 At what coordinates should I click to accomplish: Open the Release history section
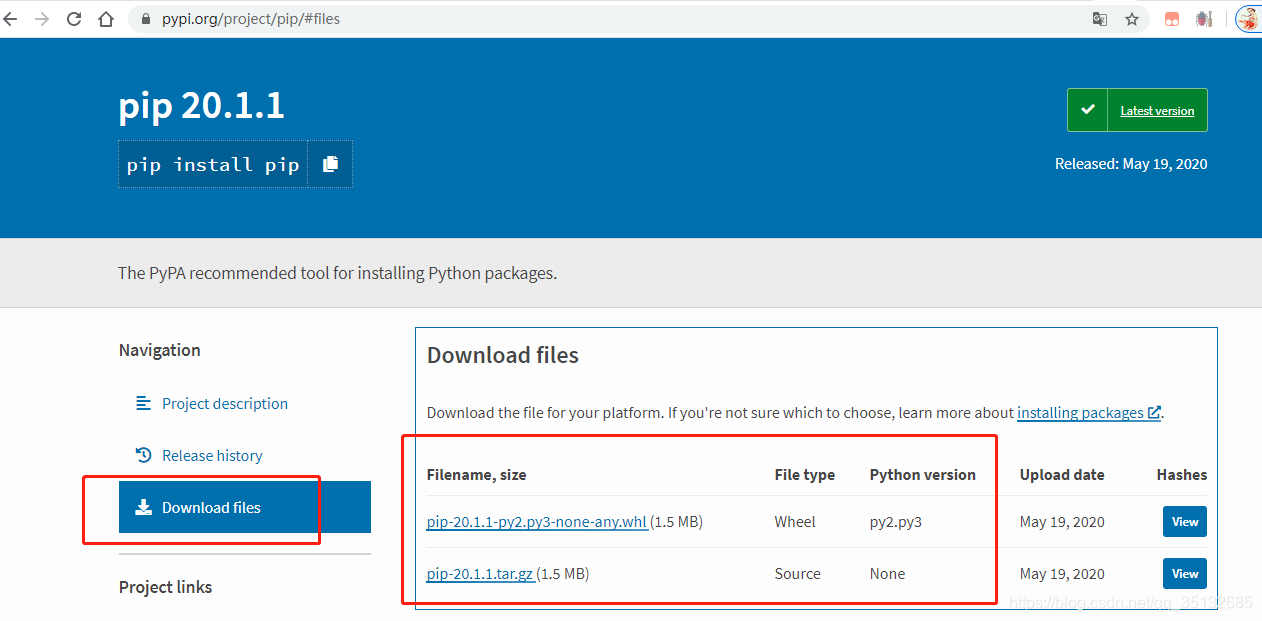coord(211,455)
